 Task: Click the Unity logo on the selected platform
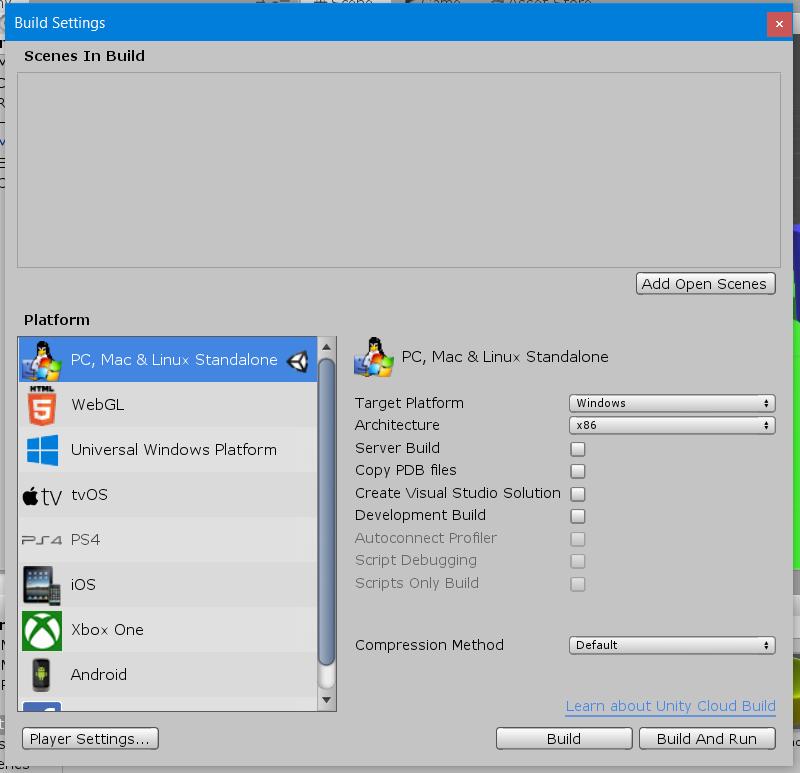pos(297,361)
